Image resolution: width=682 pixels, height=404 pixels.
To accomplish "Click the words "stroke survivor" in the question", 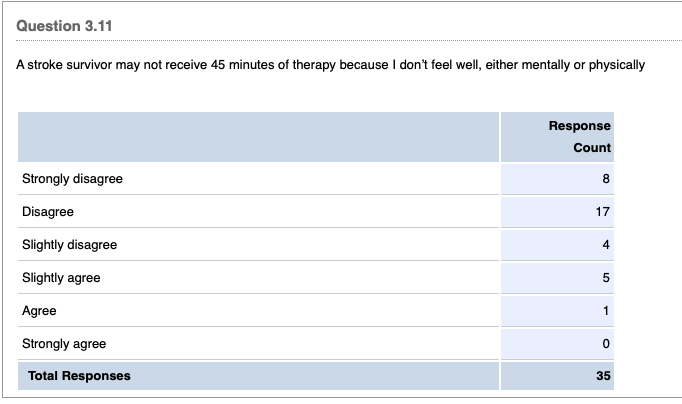I will click(70, 65).
